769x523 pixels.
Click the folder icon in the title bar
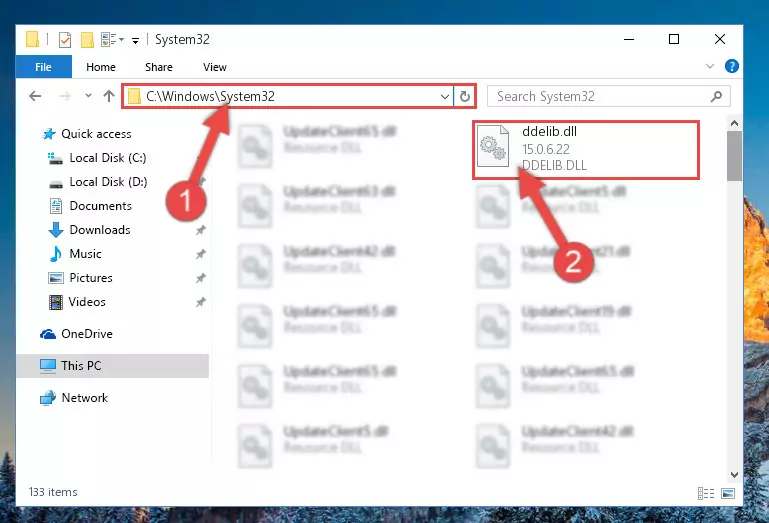point(32,39)
